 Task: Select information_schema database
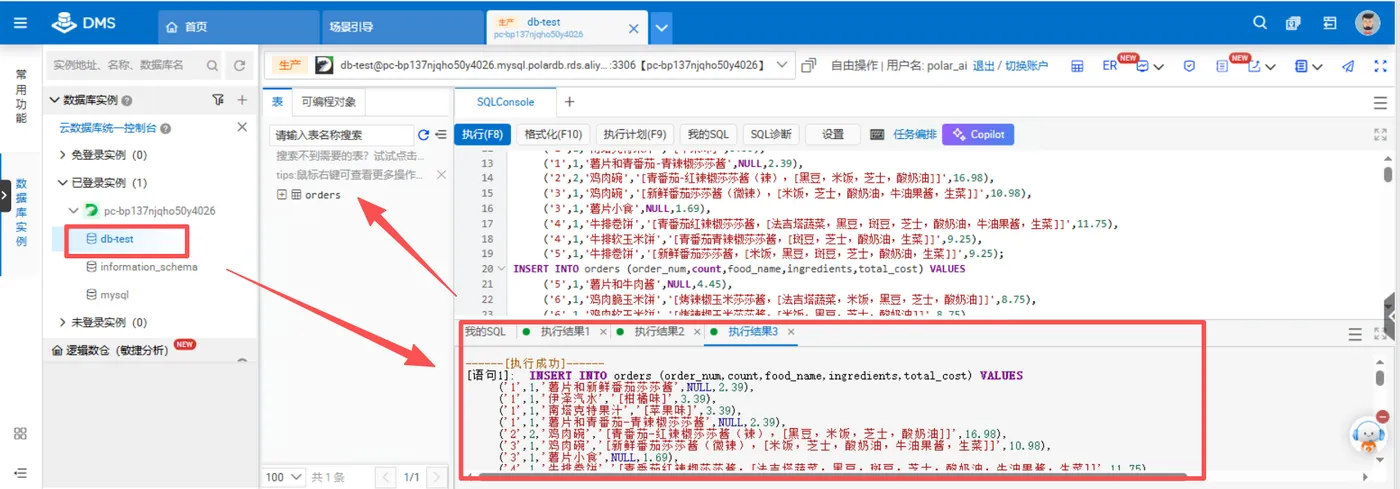click(149, 267)
